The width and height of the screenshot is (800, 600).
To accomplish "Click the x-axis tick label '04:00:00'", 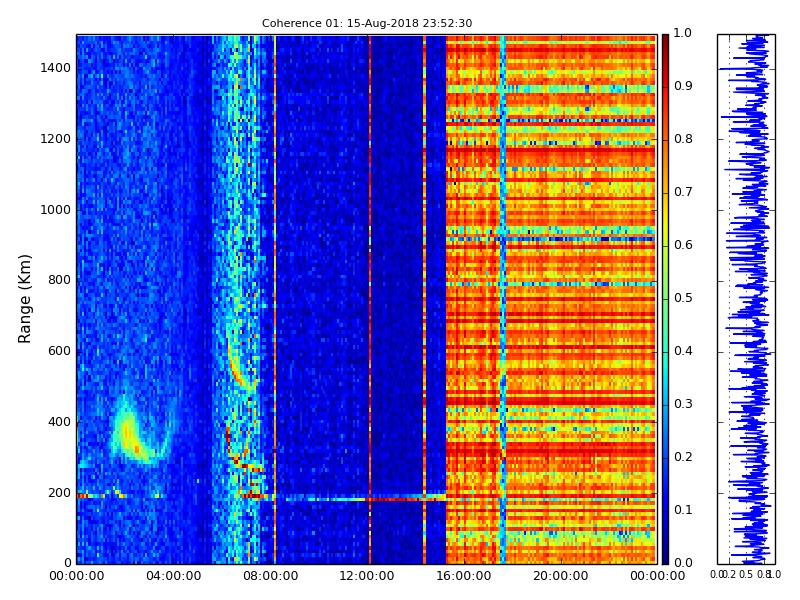I will [173, 576].
